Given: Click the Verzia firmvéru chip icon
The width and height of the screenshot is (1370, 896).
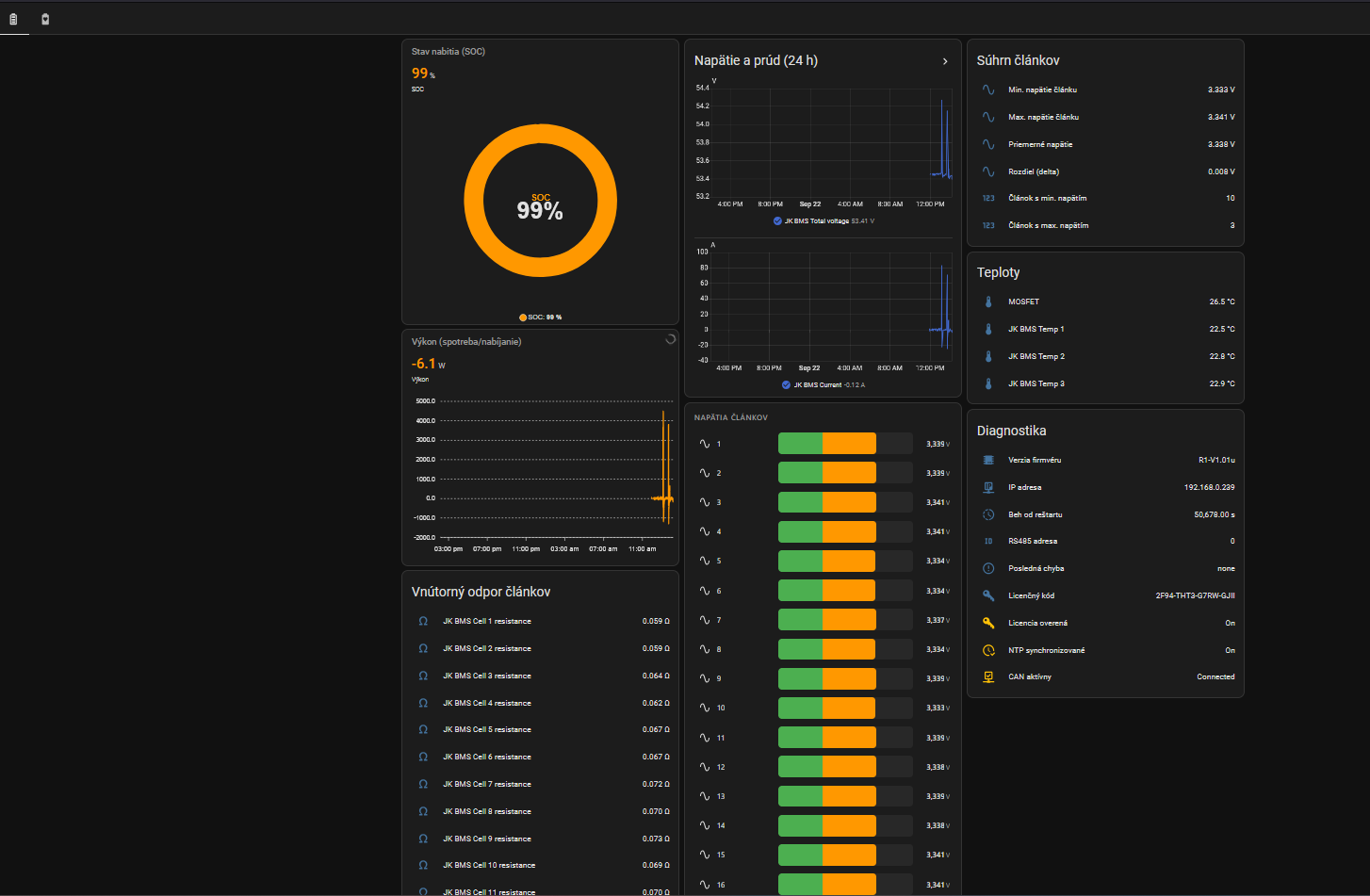Looking at the screenshot, I should [988, 460].
